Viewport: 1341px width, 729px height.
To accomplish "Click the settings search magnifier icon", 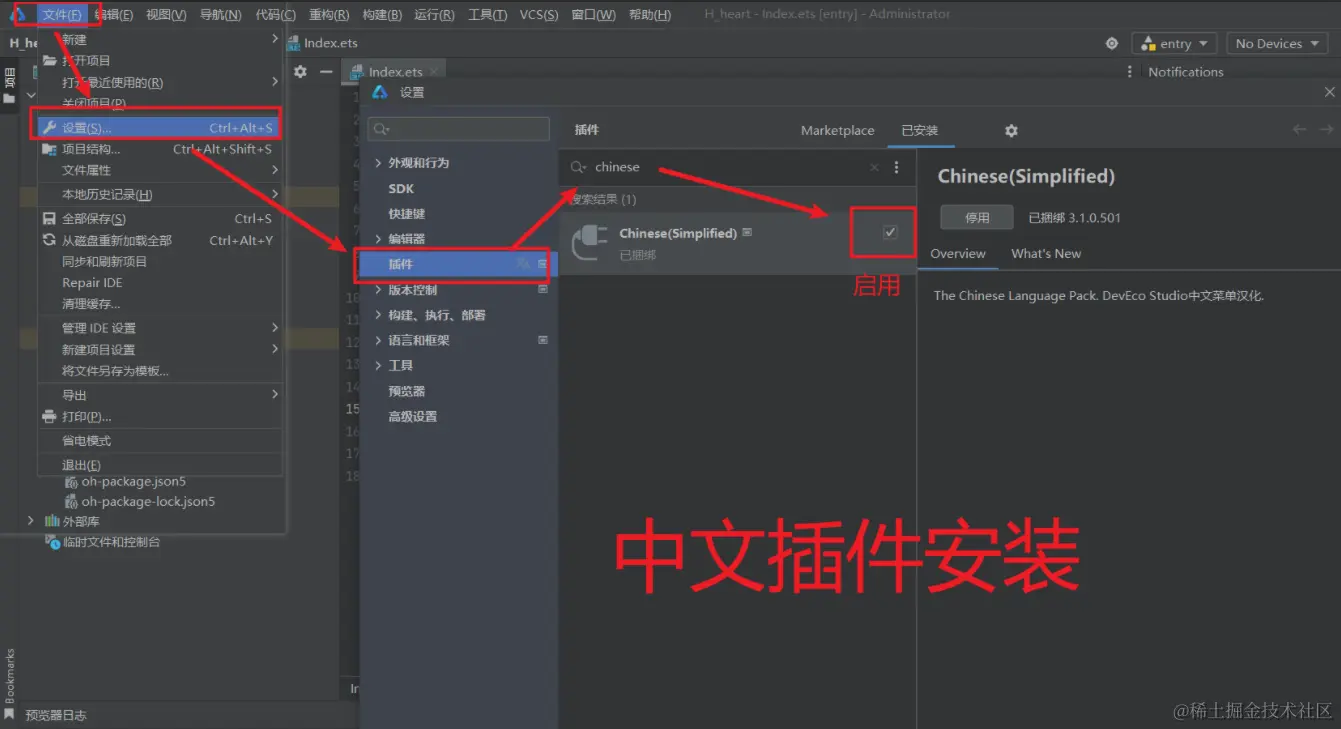I will (381, 129).
